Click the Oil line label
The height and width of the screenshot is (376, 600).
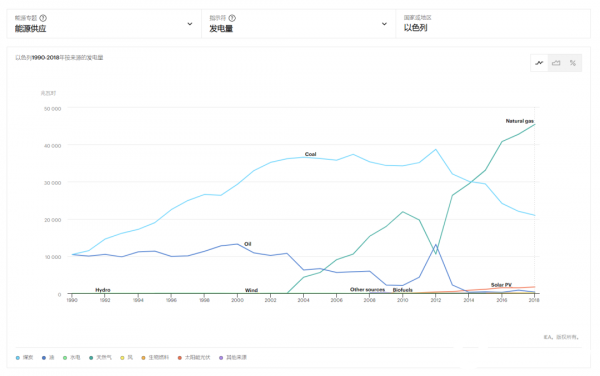[x=248, y=244]
